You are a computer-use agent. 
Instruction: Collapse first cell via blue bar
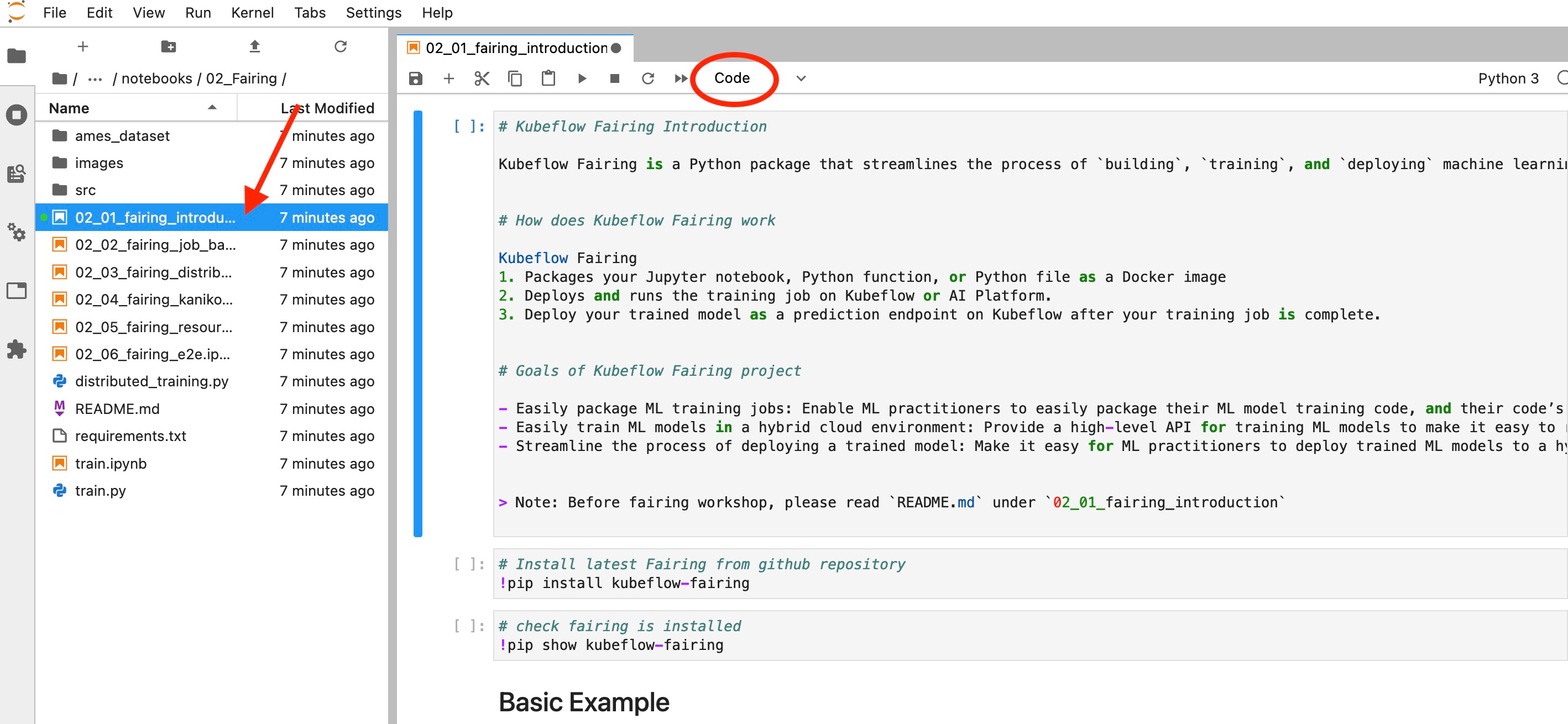tap(417, 324)
